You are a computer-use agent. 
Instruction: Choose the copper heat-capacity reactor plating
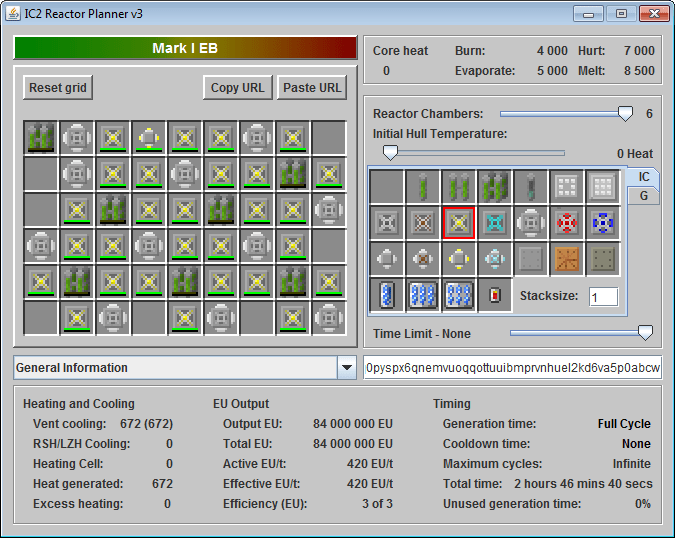click(x=567, y=259)
